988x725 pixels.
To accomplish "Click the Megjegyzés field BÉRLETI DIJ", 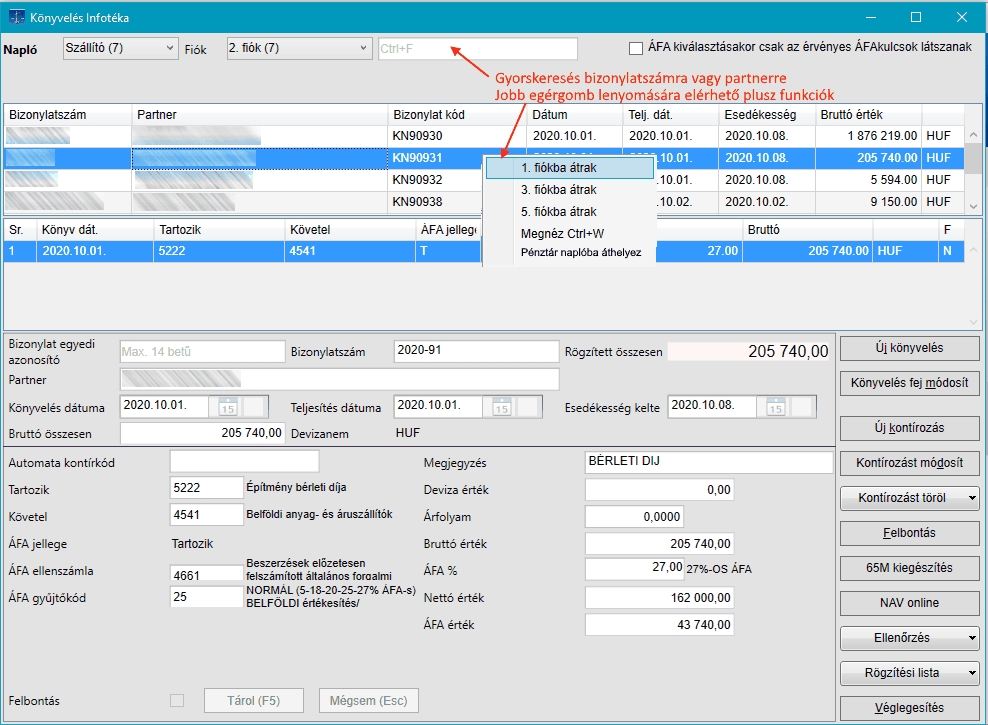I will (709, 462).
